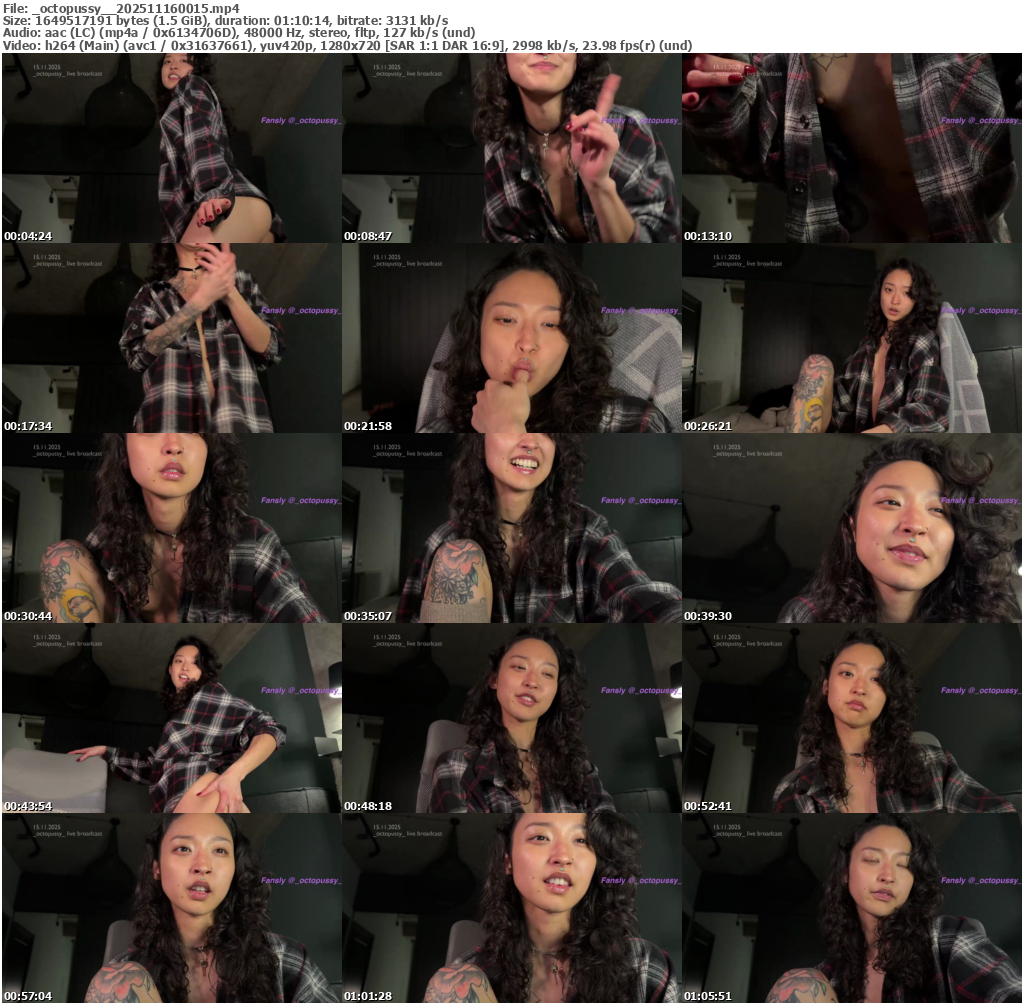Pick the thumbnail marked 01:01:28

point(512,908)
